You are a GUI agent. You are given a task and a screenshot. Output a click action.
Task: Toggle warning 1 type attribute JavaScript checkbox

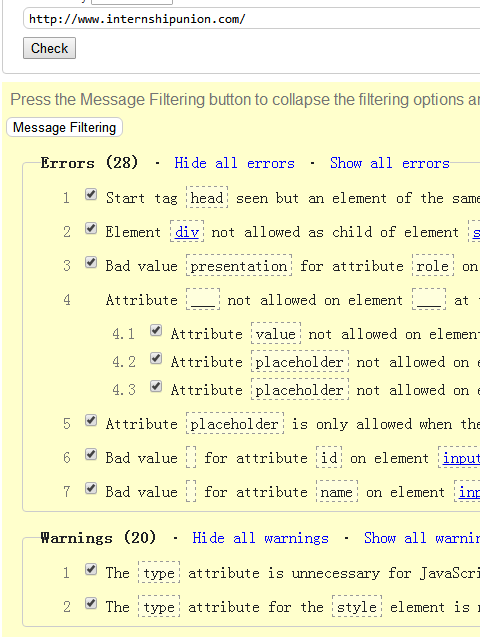pos(91,570)
